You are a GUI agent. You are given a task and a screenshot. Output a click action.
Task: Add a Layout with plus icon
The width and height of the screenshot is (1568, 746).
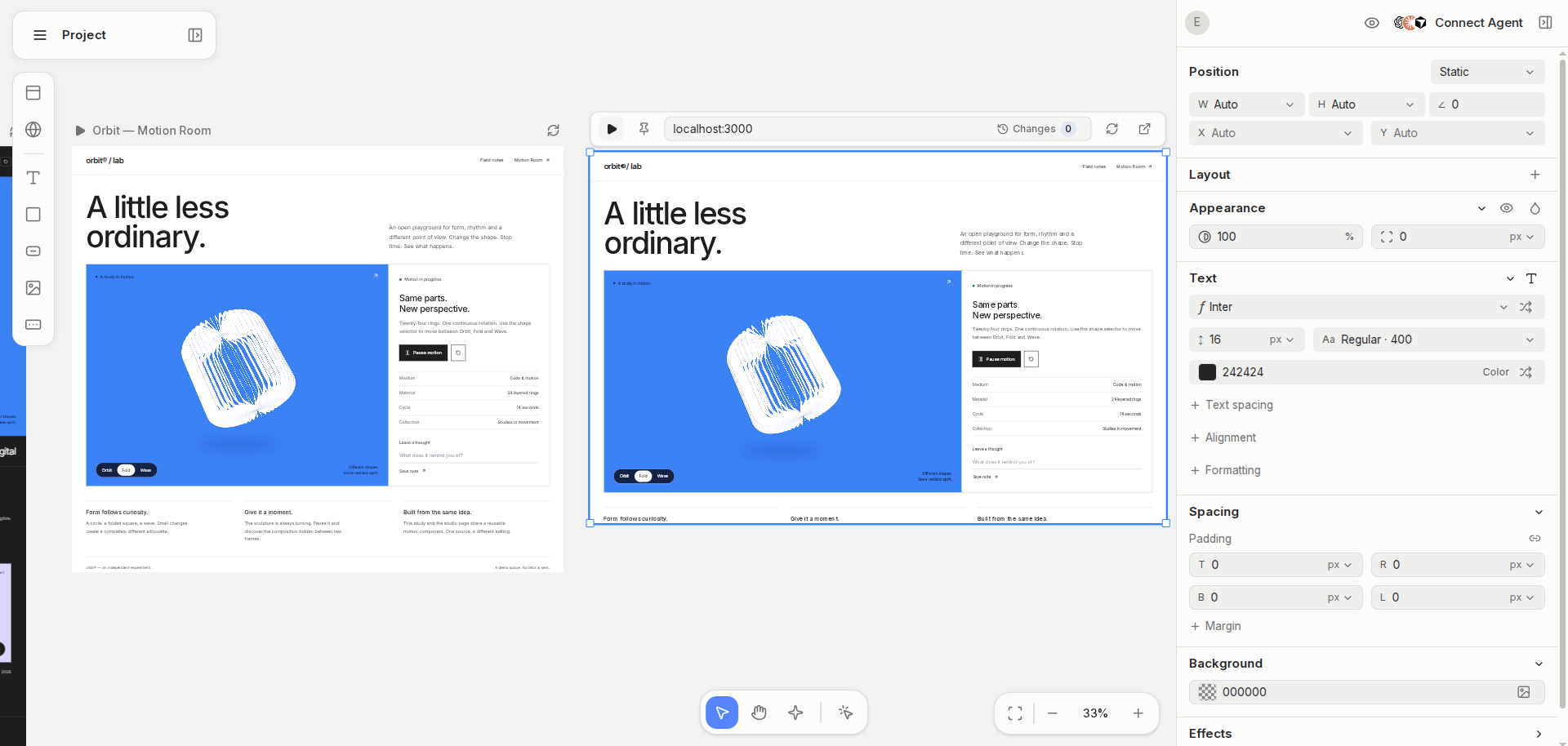[1535, 175]
